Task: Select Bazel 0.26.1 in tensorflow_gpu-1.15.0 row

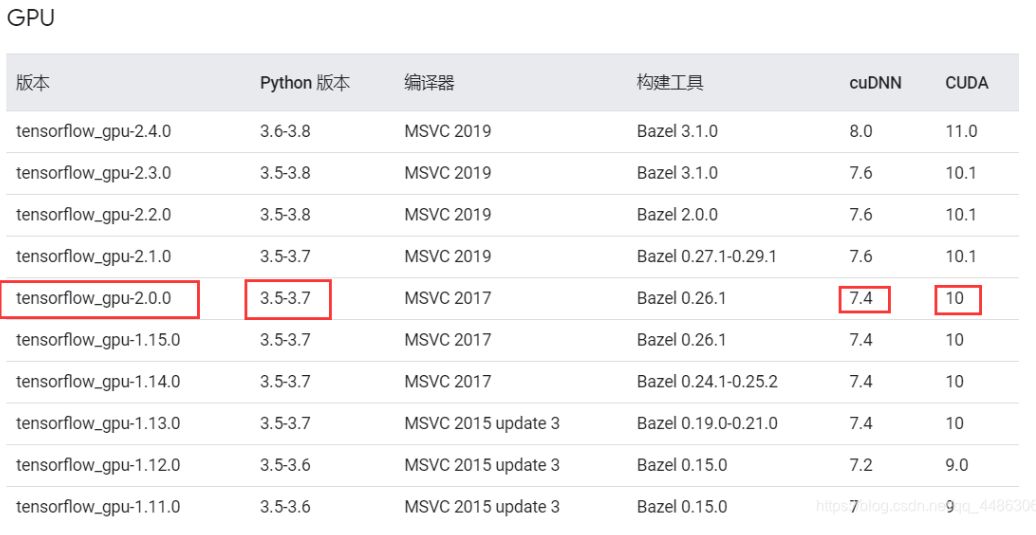Action: click(x=681, y=339)
